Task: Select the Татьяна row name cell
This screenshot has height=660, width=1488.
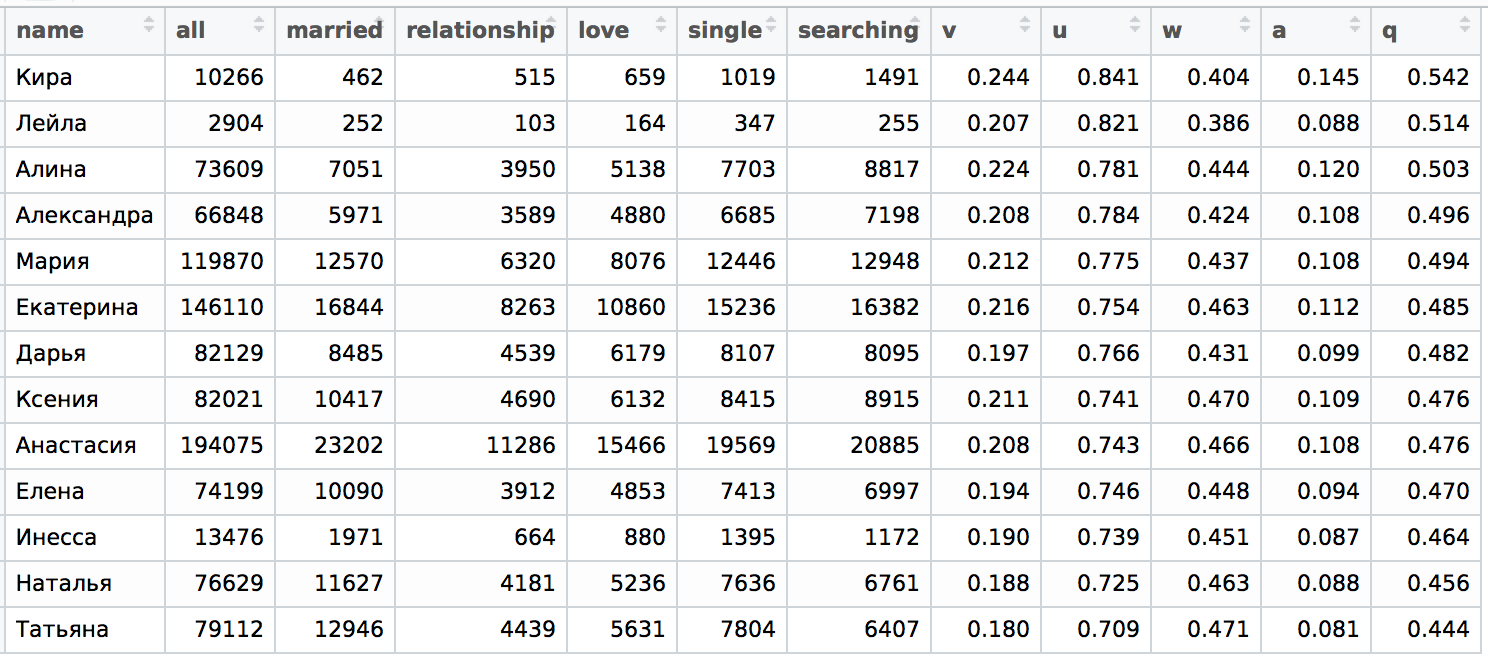Action: (85, 629)
